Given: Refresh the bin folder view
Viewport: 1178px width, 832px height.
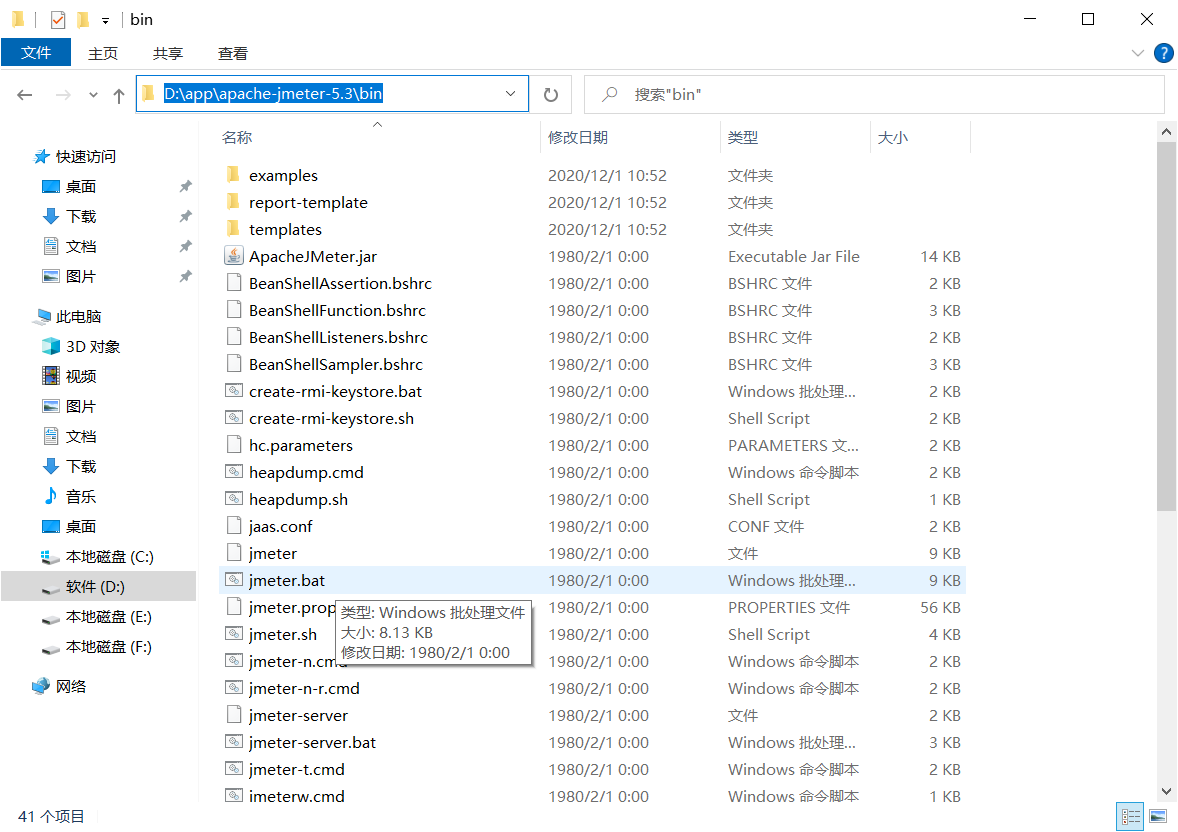Looking at the screenshot, I should click(x=551, y=95).
